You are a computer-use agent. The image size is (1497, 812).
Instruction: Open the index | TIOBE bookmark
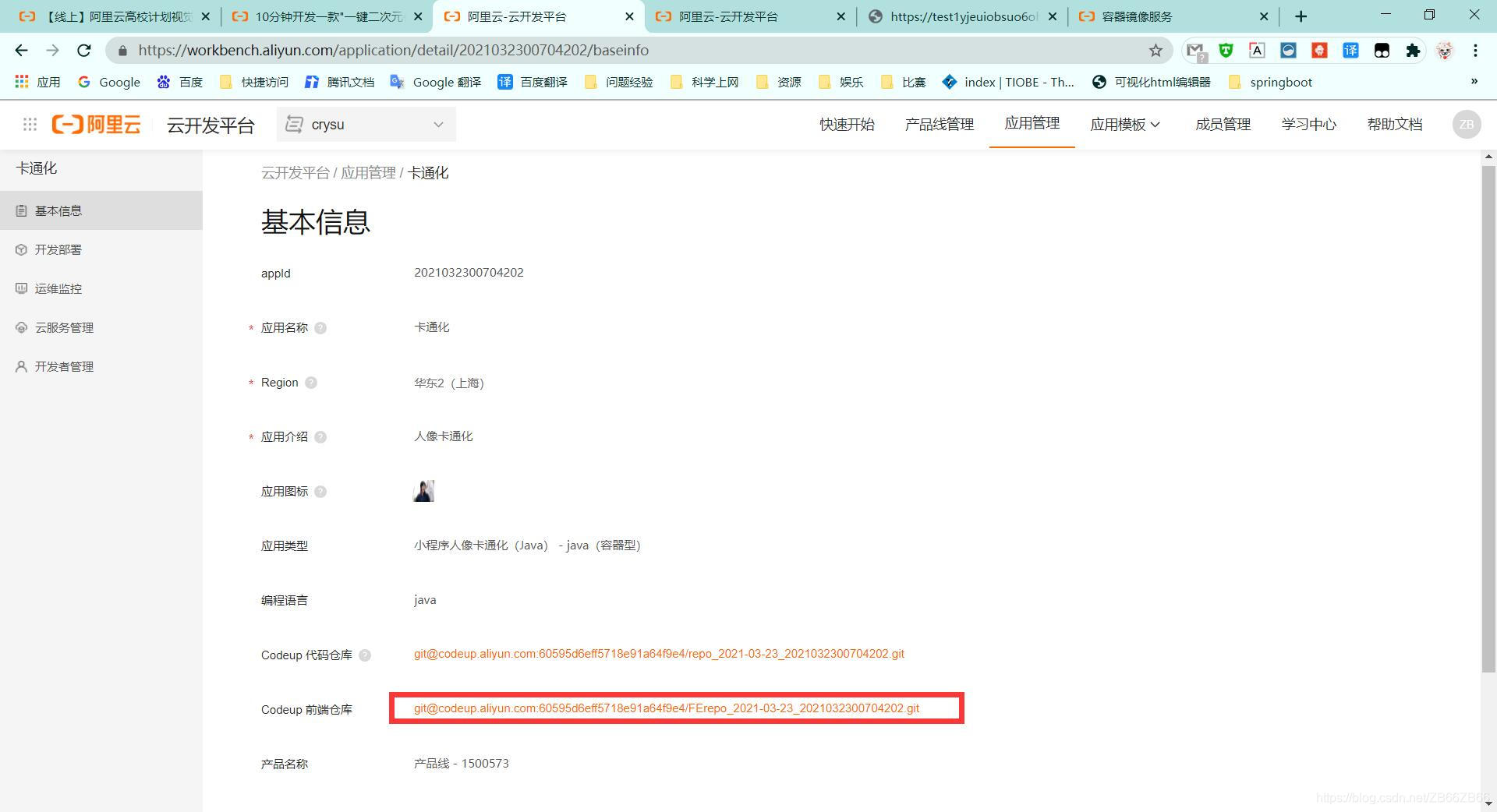(x=1007, y=82)
